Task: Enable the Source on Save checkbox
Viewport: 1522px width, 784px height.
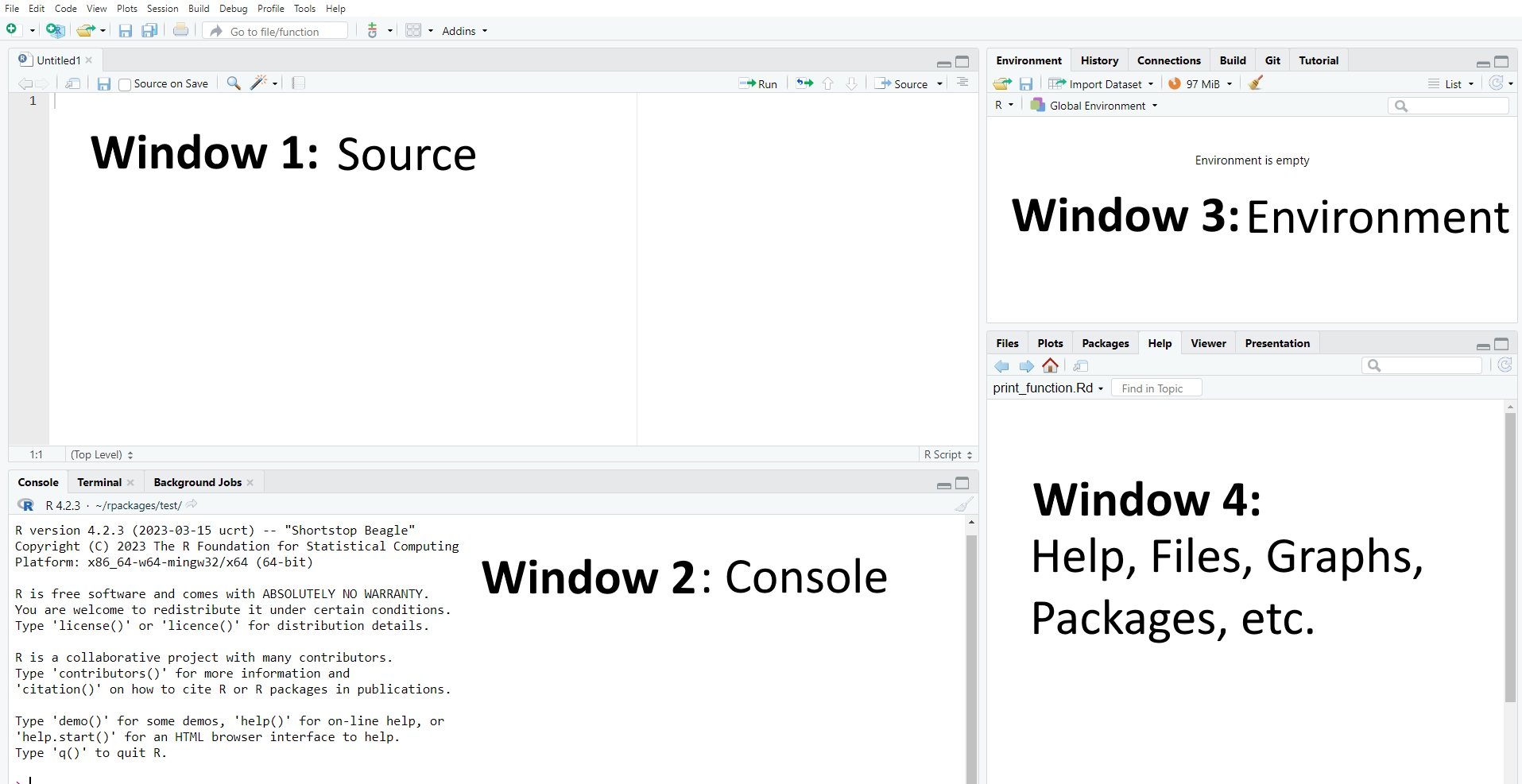Action: [125, 84]
